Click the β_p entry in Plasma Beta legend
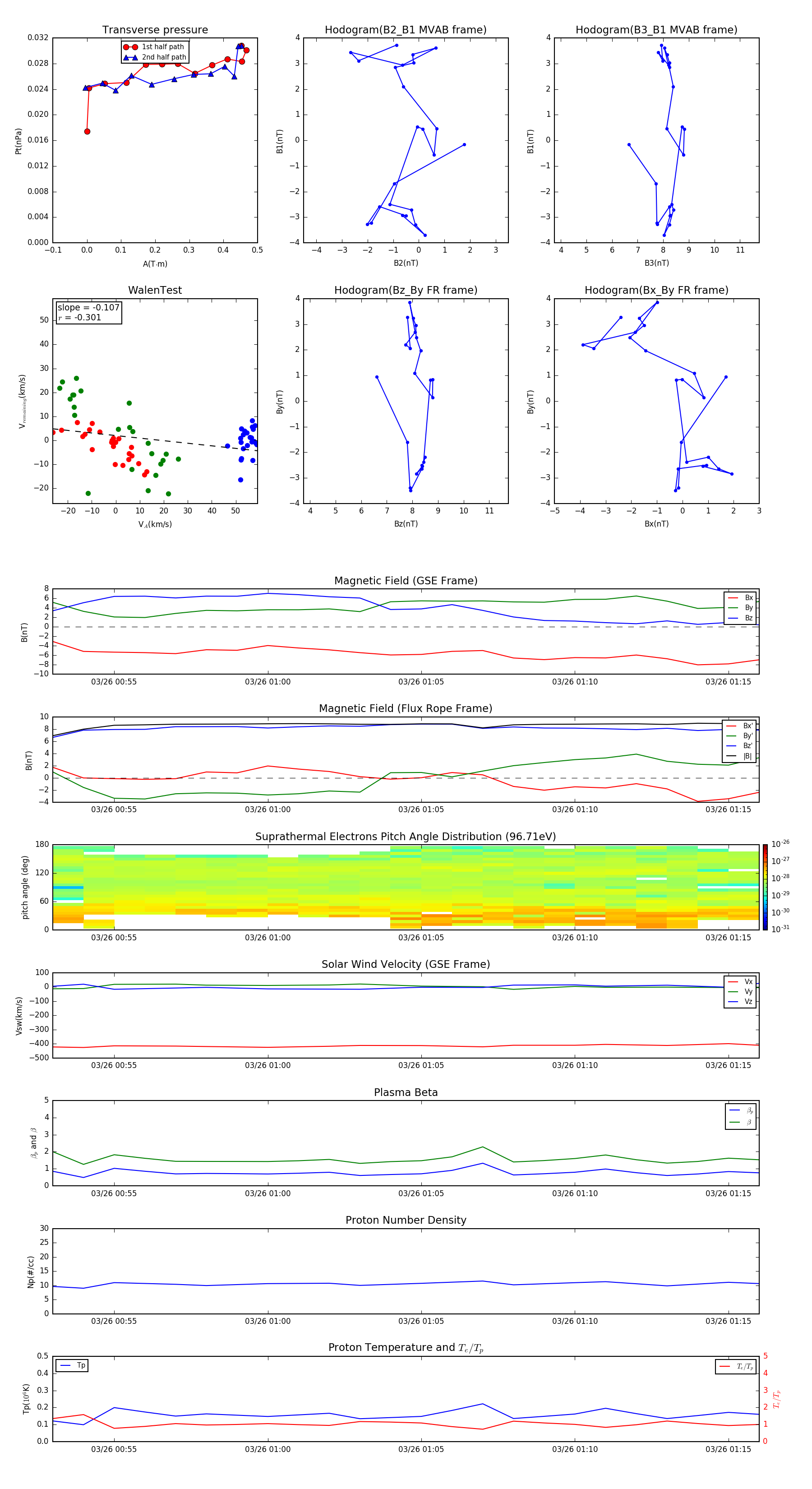Viewport: 812px width, 1489px height. tap(741, 1110)
